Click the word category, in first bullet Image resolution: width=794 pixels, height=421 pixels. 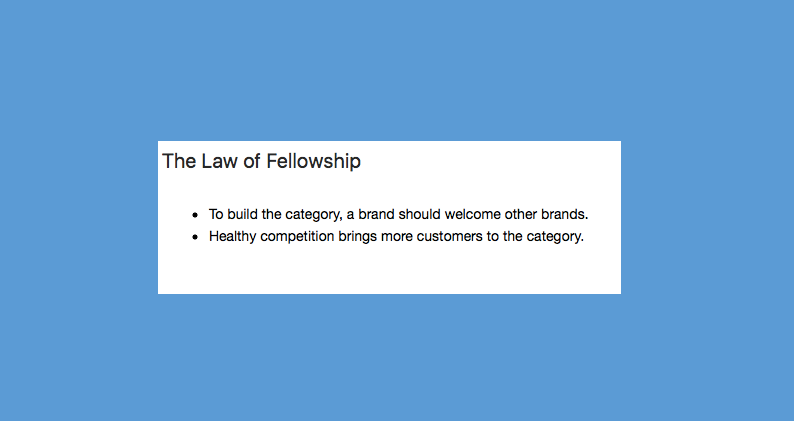(313, 215)
